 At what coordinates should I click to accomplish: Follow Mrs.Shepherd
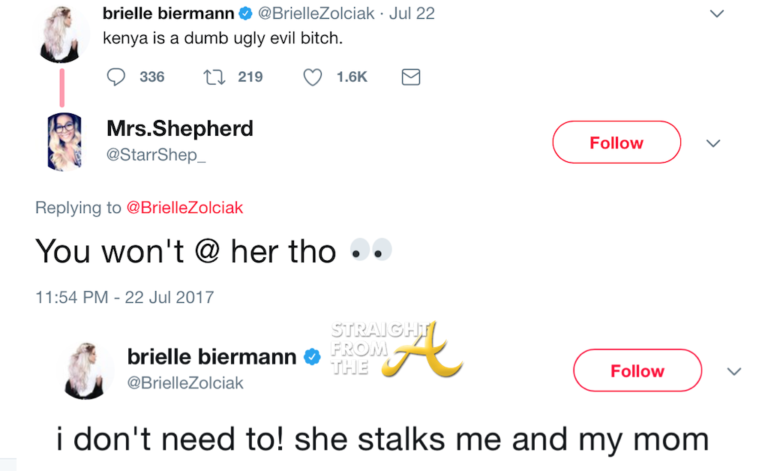(x=616, y=143)
